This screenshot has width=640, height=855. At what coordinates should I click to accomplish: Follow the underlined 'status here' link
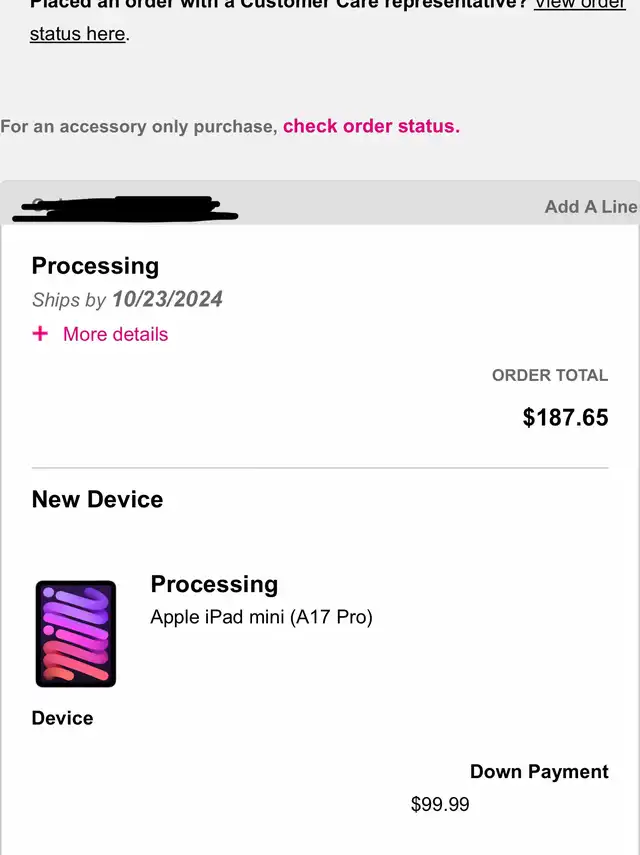[78, 34]
